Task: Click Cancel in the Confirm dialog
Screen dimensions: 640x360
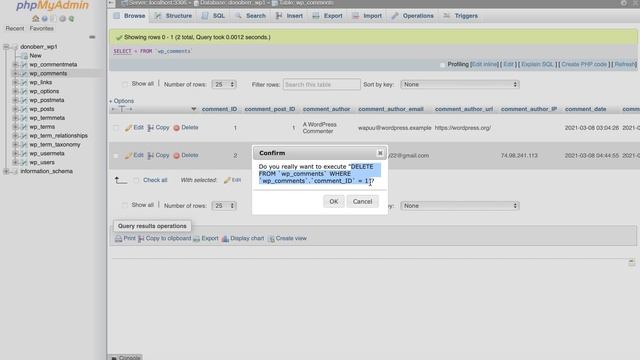Action: tap(362, 202)
